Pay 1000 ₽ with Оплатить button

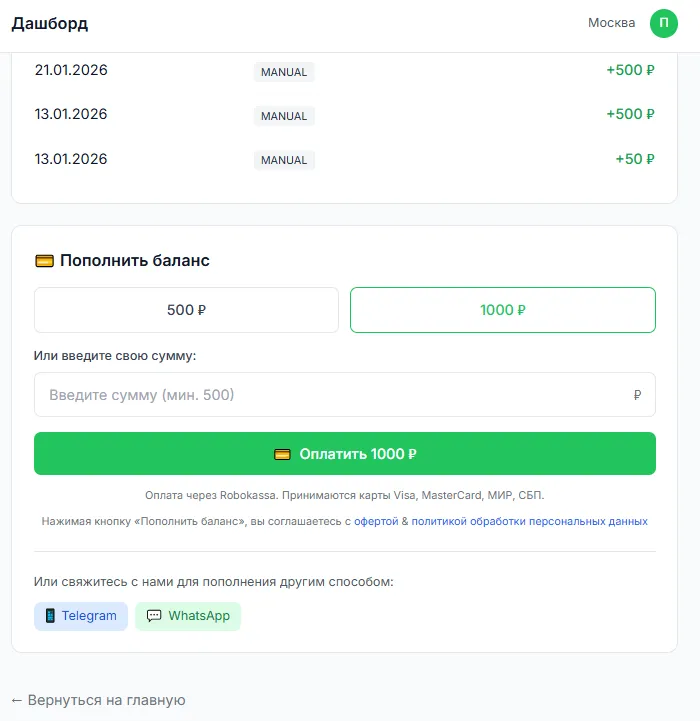coord(344,453)
